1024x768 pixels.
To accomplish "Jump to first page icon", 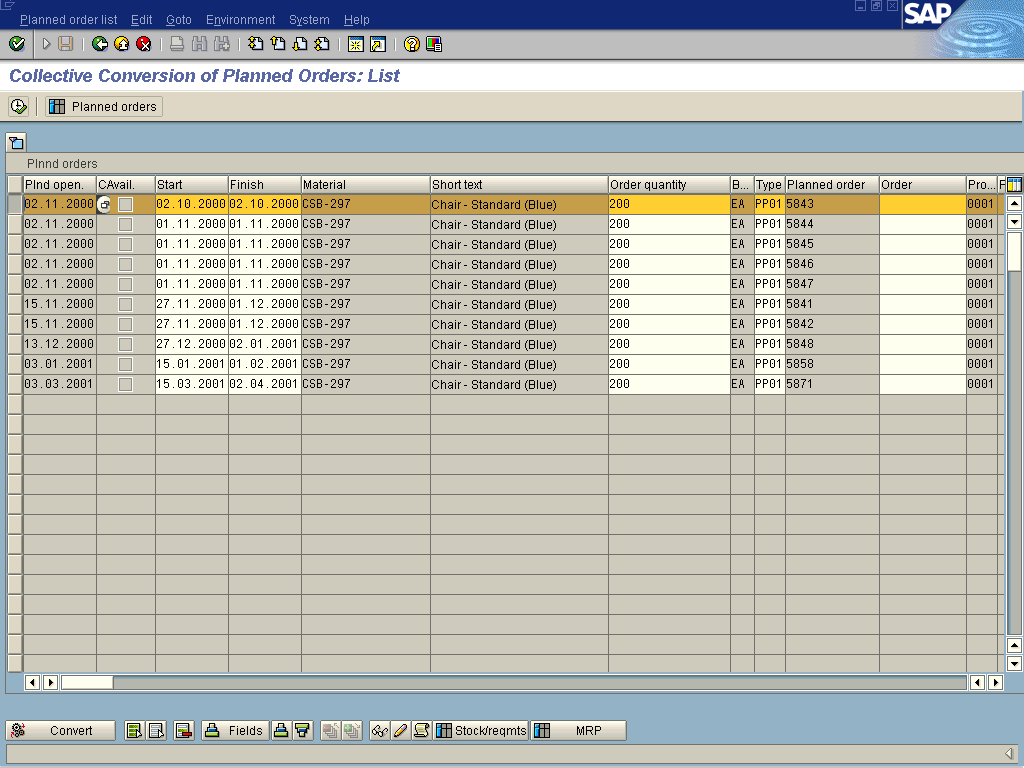I will coord(256,44).
